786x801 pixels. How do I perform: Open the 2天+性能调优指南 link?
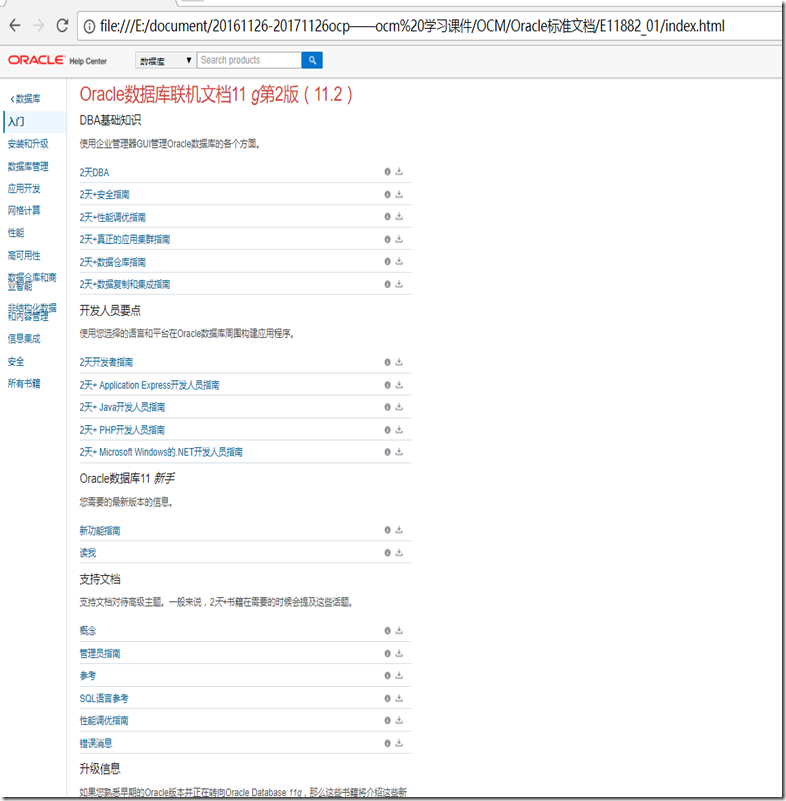(113, 218)
